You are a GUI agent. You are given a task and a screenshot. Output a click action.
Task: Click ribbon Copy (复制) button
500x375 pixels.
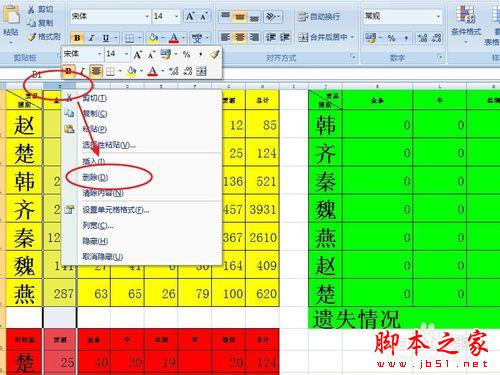pos(40,23)
